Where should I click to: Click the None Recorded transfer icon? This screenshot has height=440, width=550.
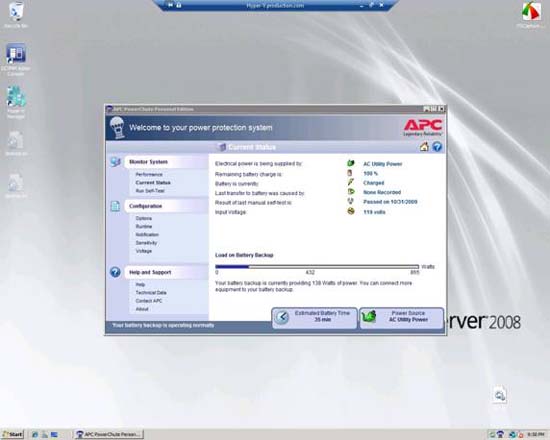pos(351,192)
